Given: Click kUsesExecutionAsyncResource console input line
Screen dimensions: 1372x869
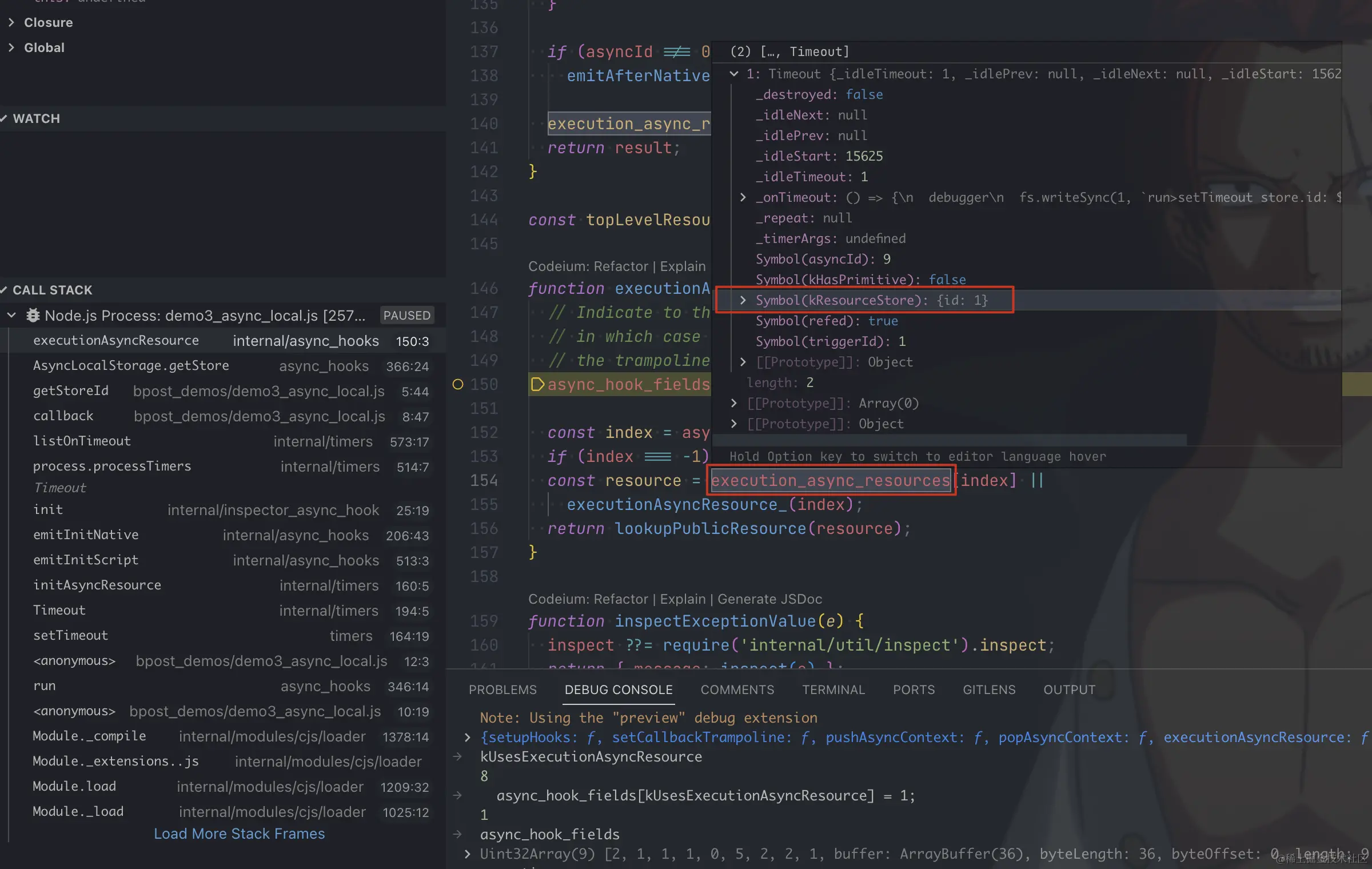Looking at the screenshot, I should (x=591, y=757).
